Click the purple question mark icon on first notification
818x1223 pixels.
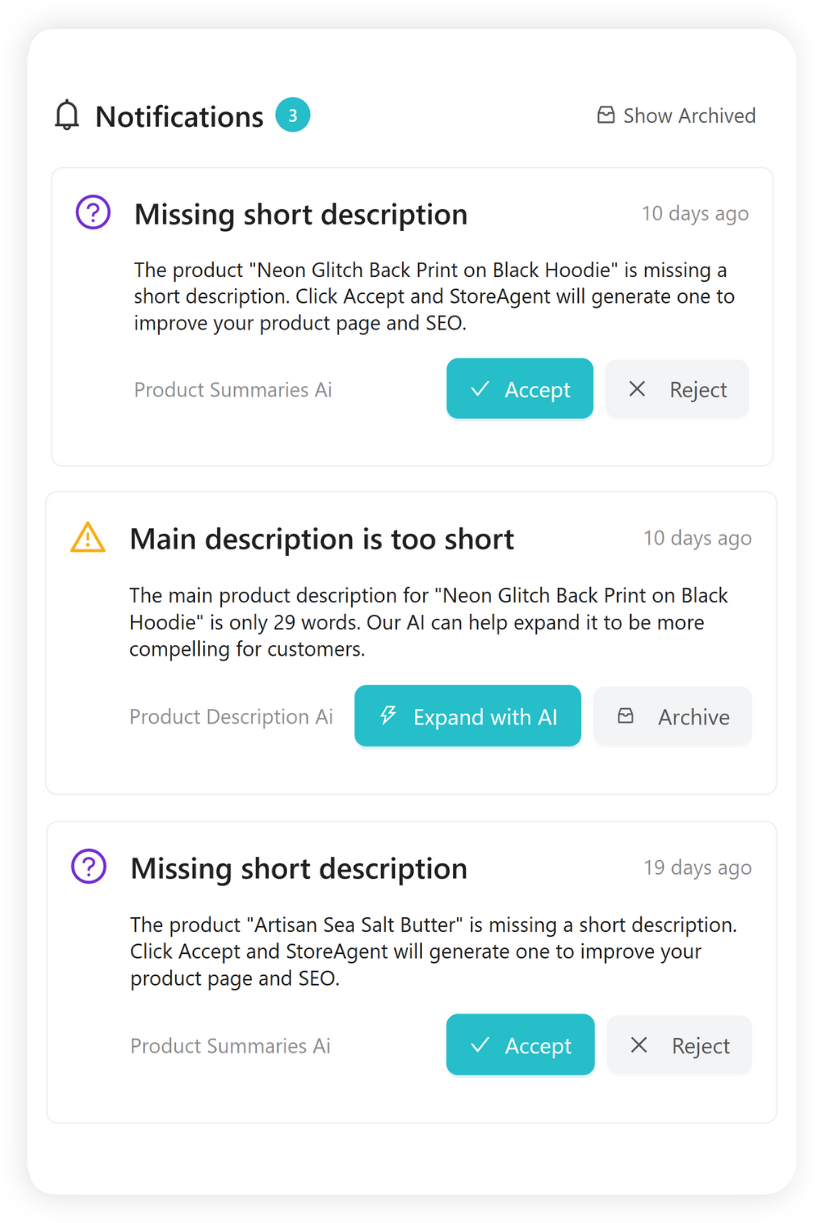pos(92,212)
